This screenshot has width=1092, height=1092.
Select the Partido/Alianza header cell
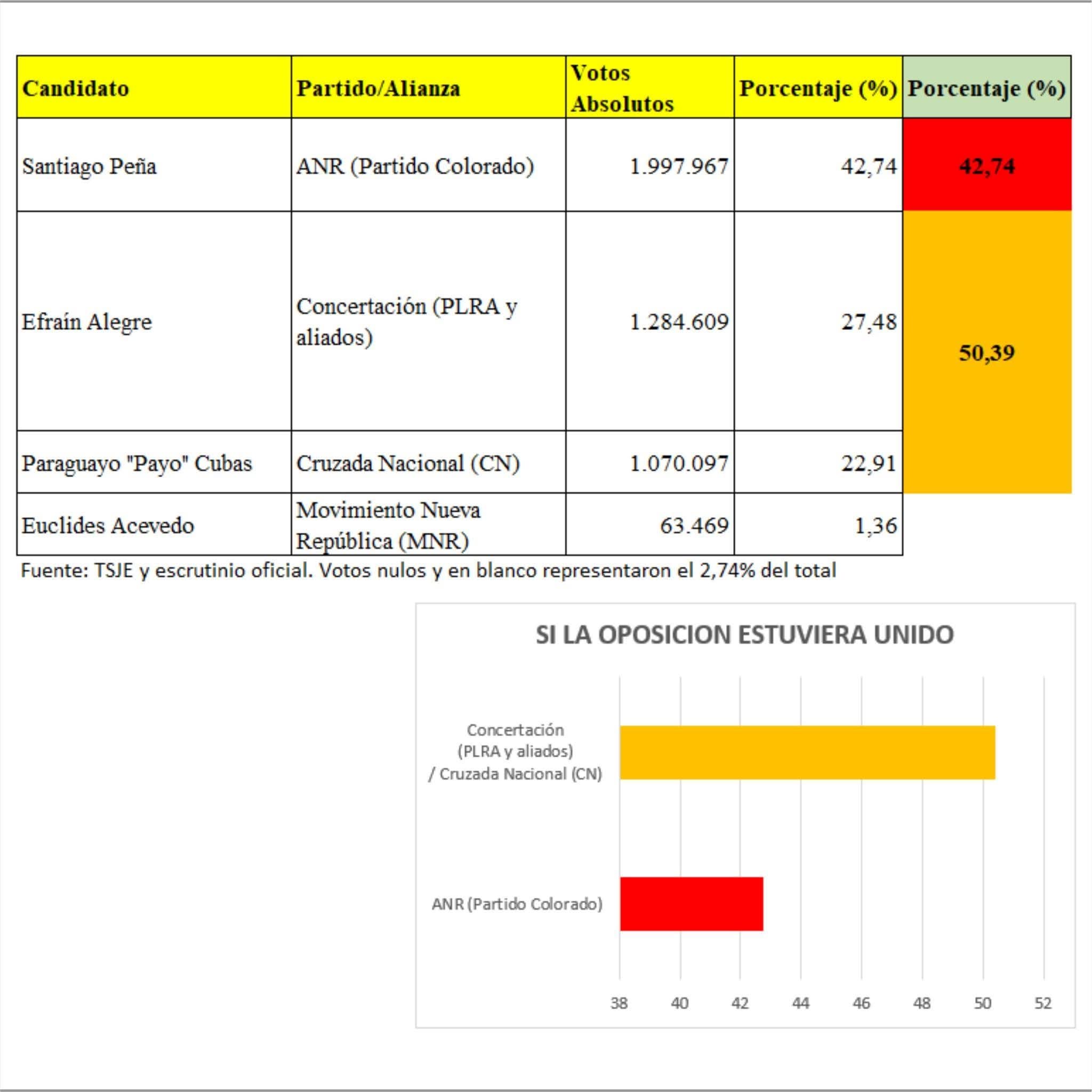coord(428,87)
